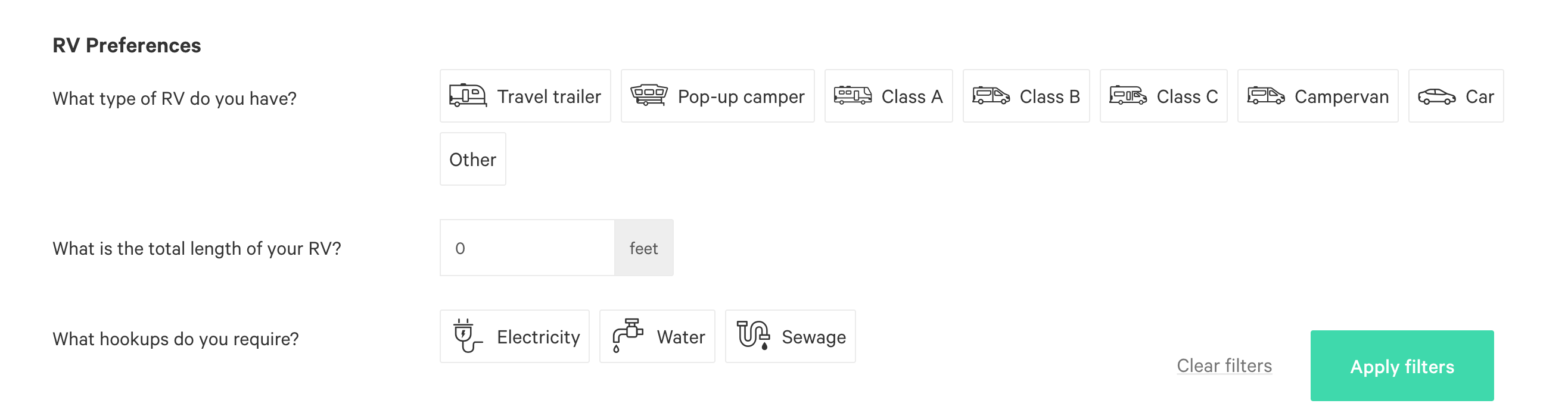Click the Apply filters button
Image resolution: width=1568 pixels, height=419 pixels.
[x=1402, y=365]
